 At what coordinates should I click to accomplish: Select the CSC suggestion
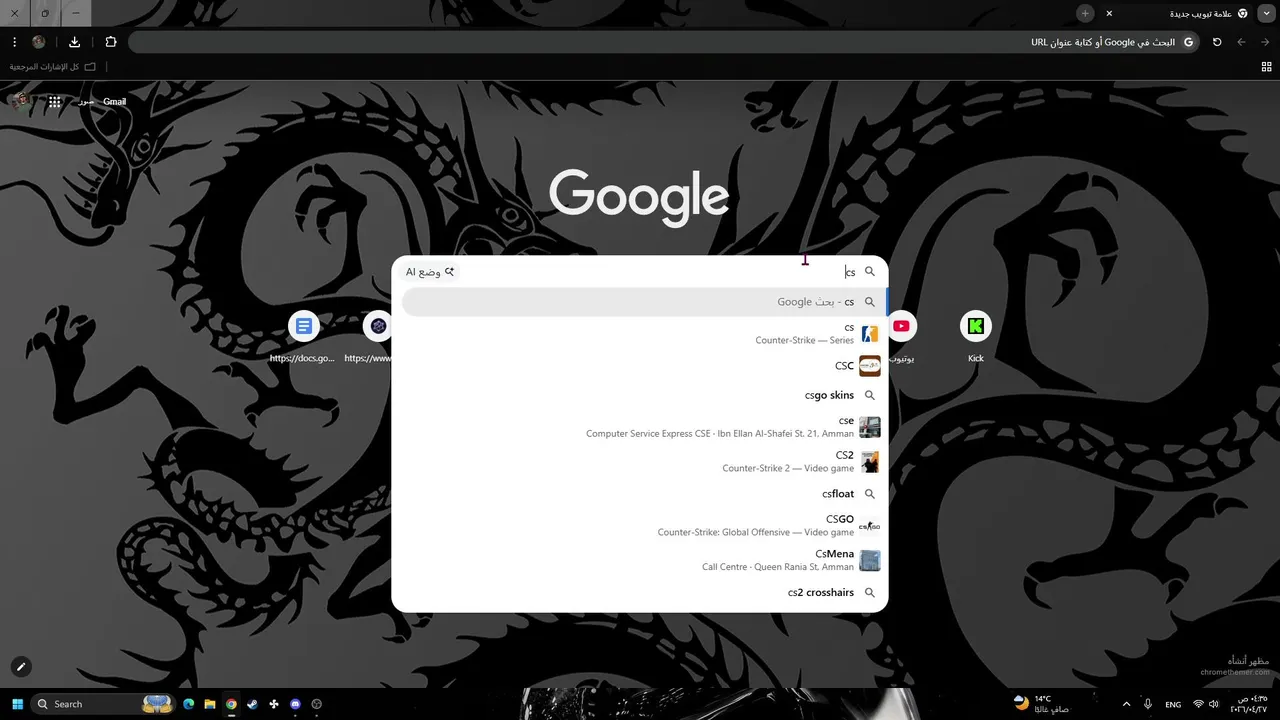[640, 366]
